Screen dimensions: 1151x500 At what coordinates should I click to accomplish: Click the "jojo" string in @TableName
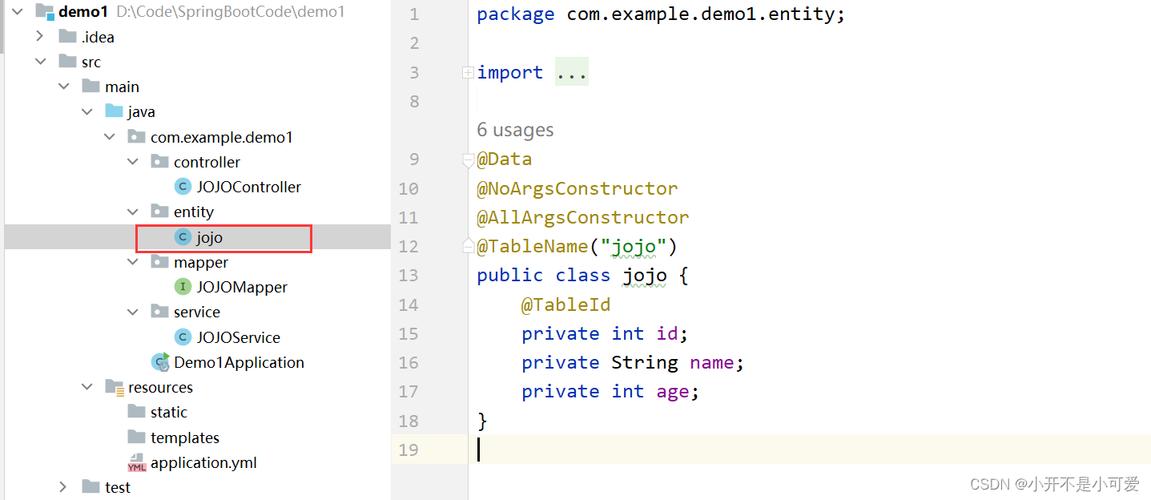pyautogui.click(x=633, y=247)
